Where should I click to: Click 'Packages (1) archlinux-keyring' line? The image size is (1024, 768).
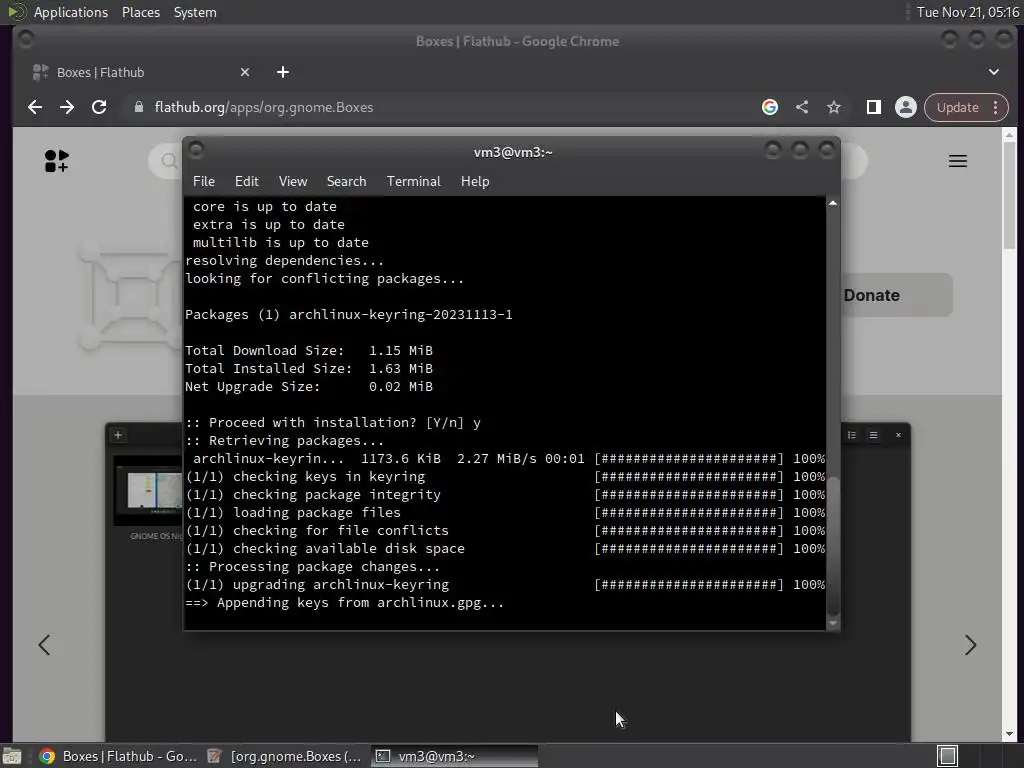[349, 315]
